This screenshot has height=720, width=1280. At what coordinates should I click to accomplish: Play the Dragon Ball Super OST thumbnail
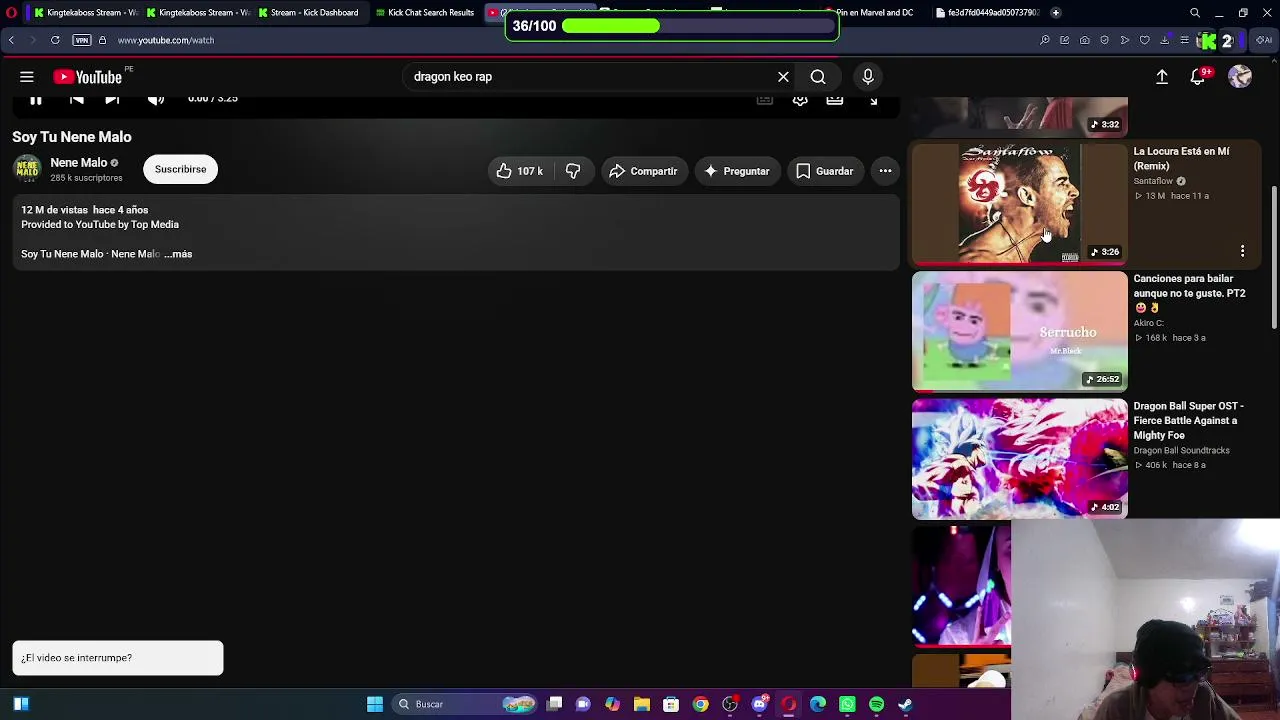[1019, 459]
